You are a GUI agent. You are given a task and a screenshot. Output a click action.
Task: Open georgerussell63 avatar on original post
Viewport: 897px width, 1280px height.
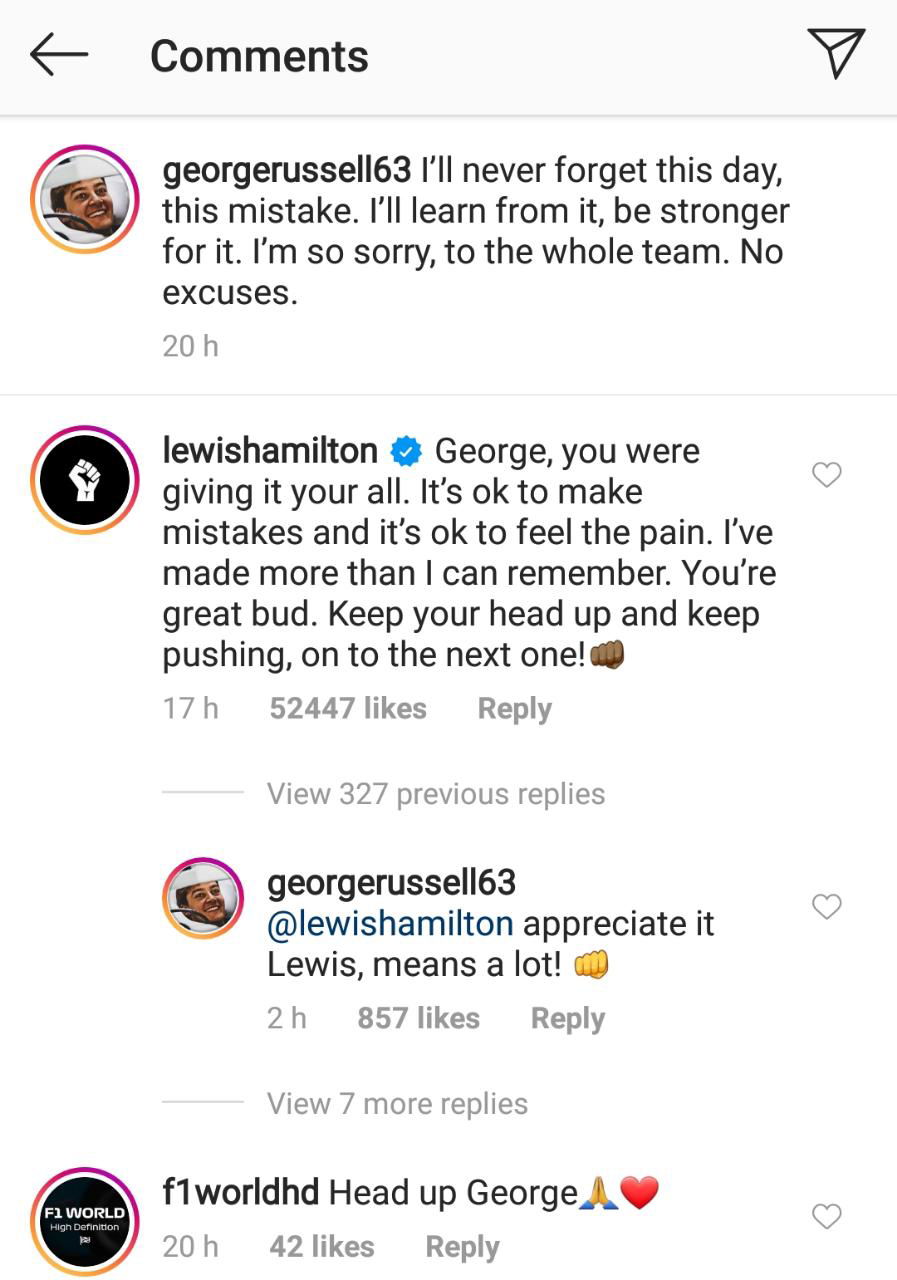coord(84,199)
